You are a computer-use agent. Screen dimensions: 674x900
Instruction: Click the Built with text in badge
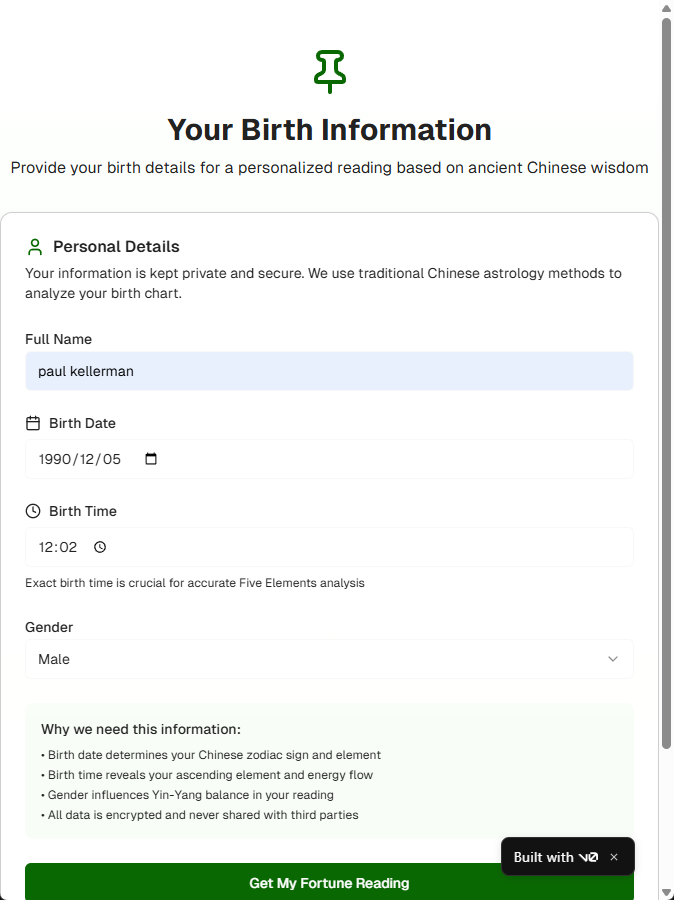pyautogui.click(x=543, y=857)
